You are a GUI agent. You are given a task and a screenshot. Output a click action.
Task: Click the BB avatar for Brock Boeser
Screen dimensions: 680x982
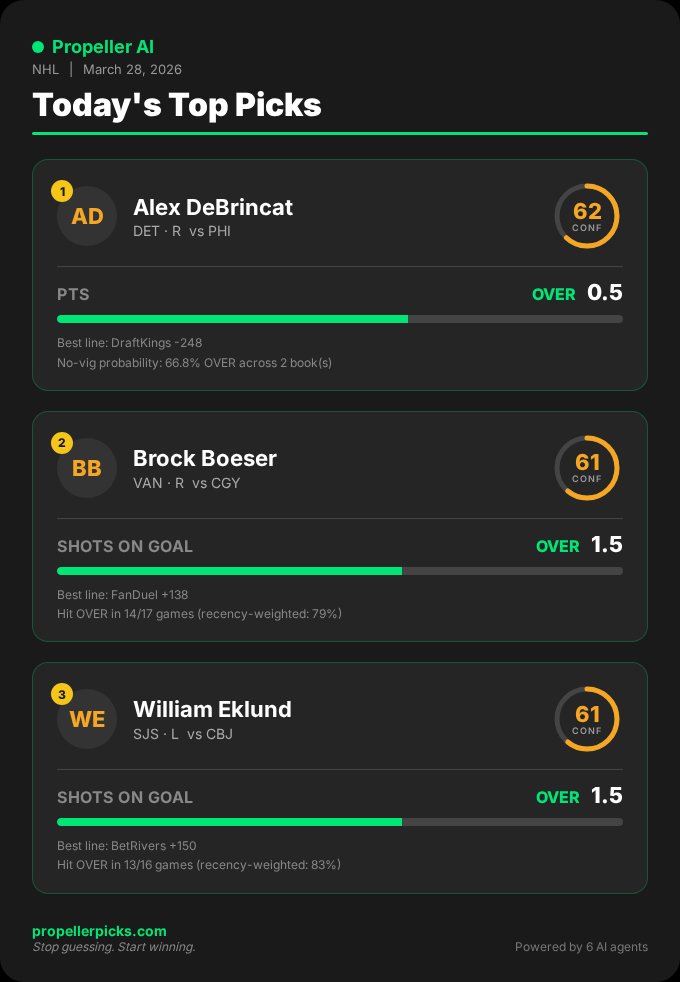pyautogui.click(x=87, y=468)
